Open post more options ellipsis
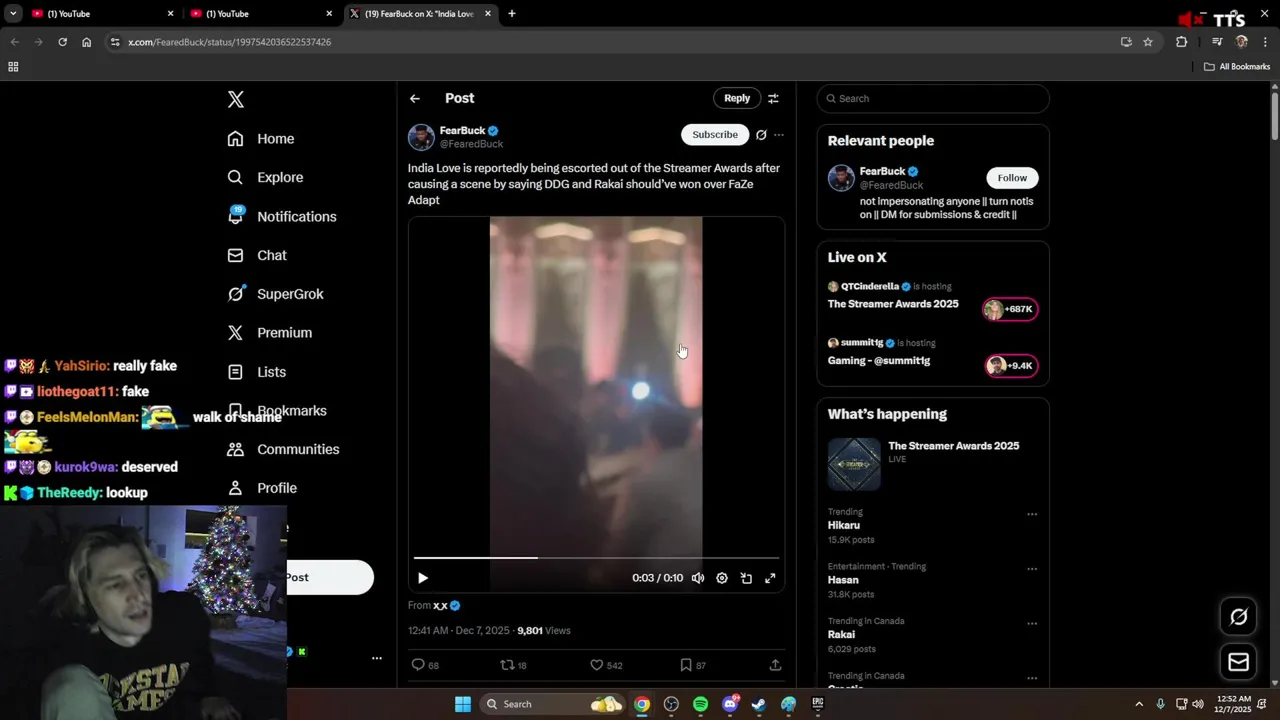This screenshot has width=1280, height=720. 779,135
